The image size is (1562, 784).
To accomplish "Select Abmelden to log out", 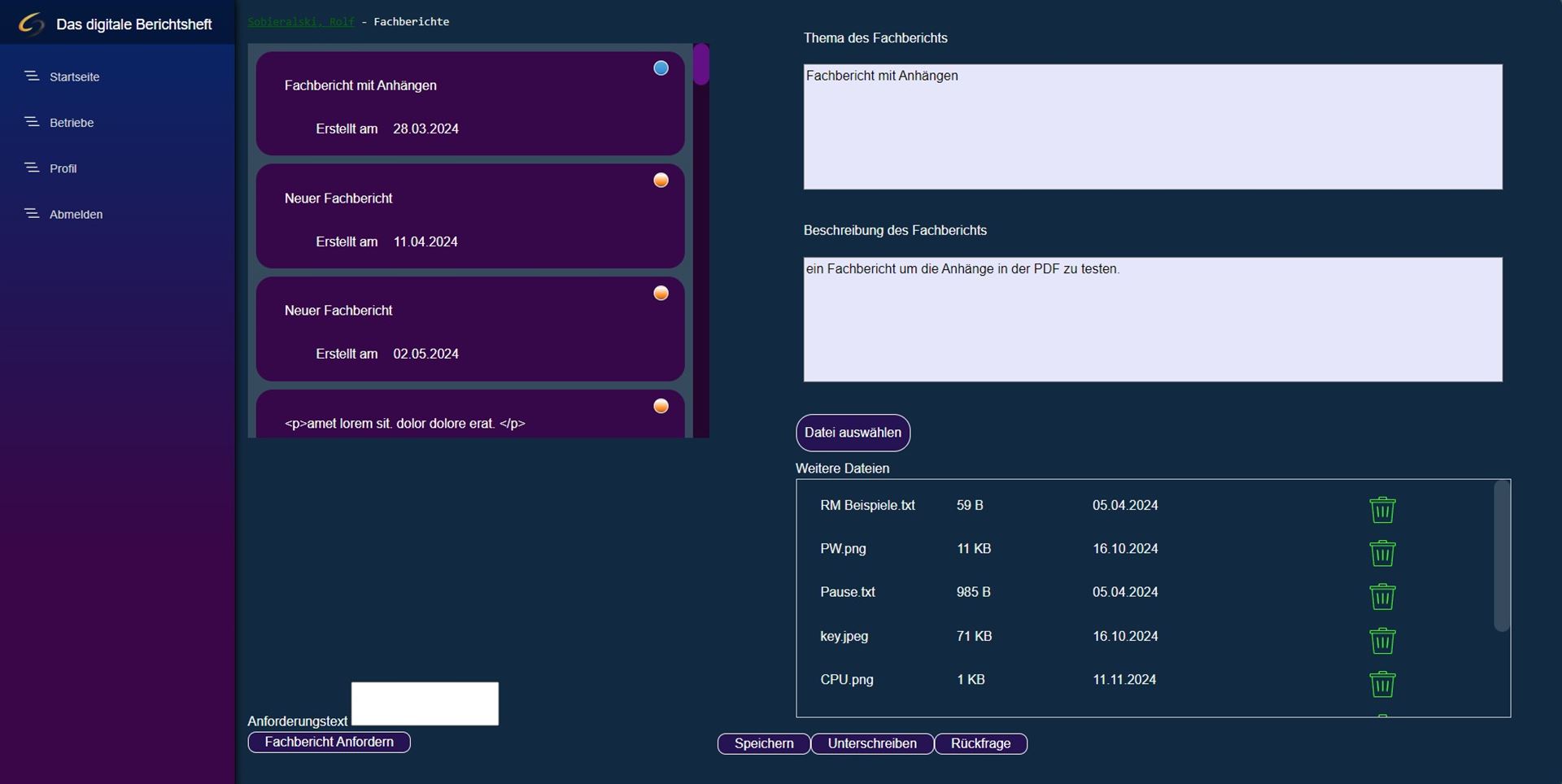I will pos(76,215).
